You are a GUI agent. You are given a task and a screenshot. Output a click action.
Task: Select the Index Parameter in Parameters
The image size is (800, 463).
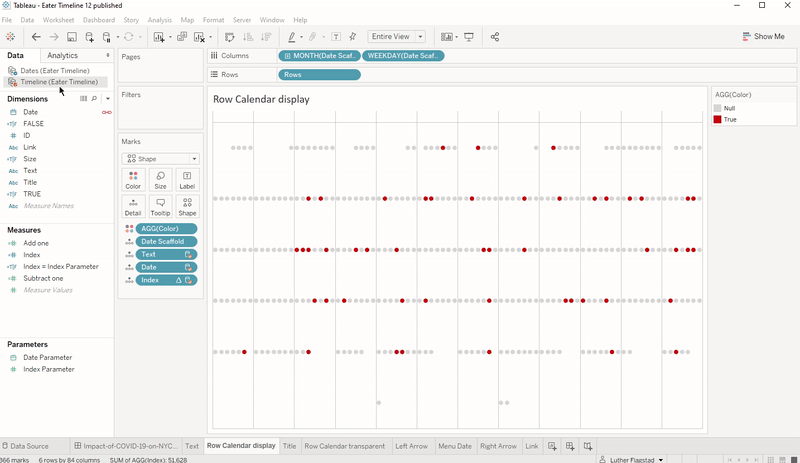point(49,369)
